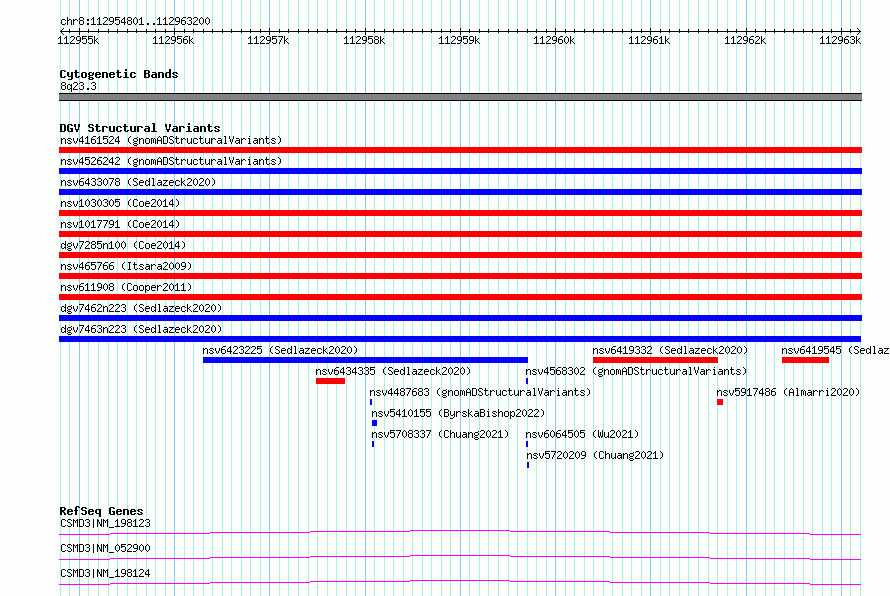This screenshot has width=890, height=596.
Task: Click the small blue nsv5410155 marker
Action: pyautogui.click(x=374, y=423)
